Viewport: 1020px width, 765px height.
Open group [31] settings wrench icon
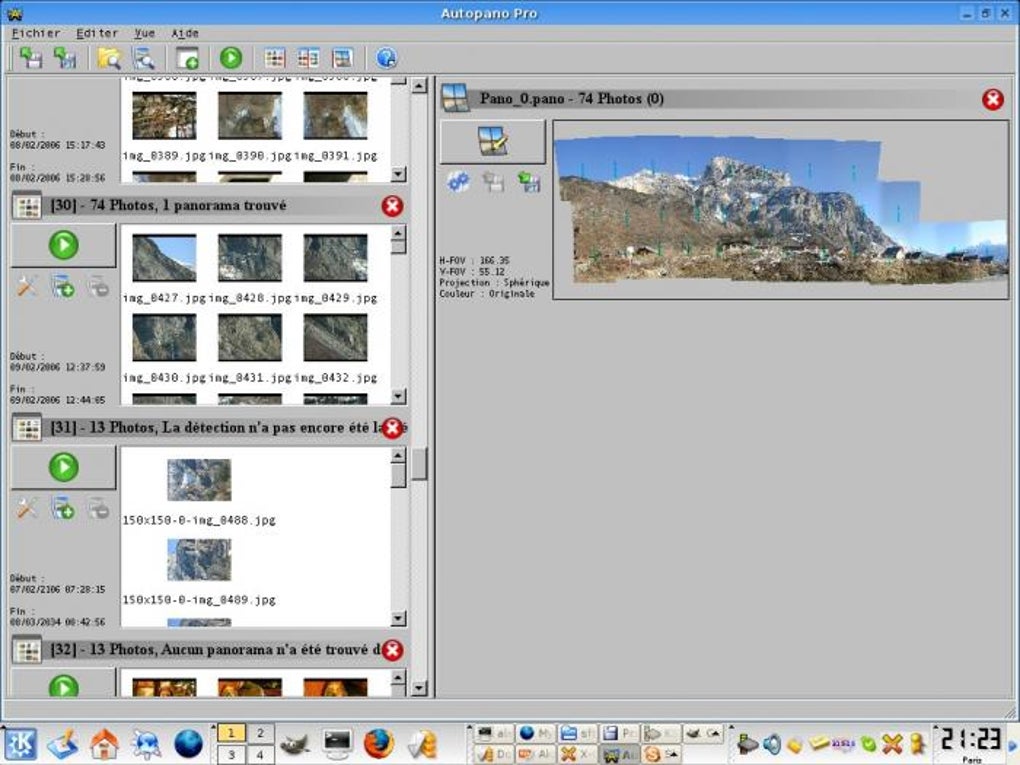[27, 508]
